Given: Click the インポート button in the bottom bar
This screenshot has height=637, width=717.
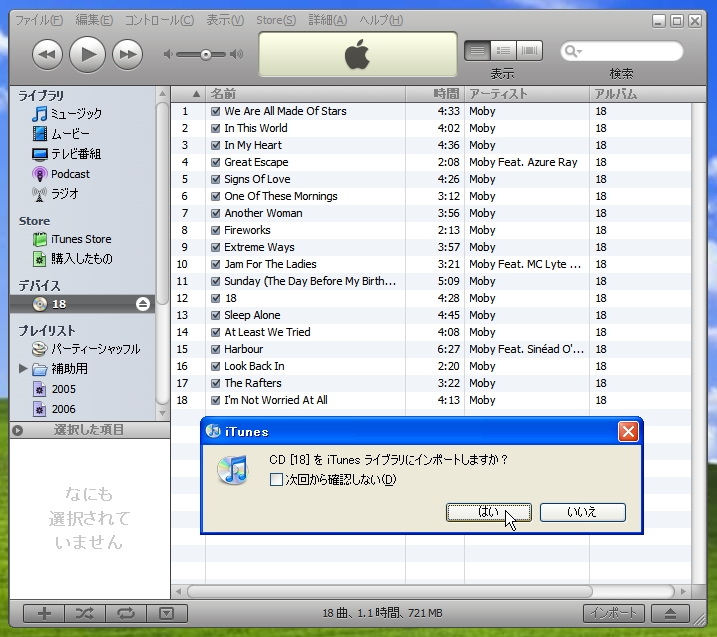Looking at the screenshot, I should 614,613.
